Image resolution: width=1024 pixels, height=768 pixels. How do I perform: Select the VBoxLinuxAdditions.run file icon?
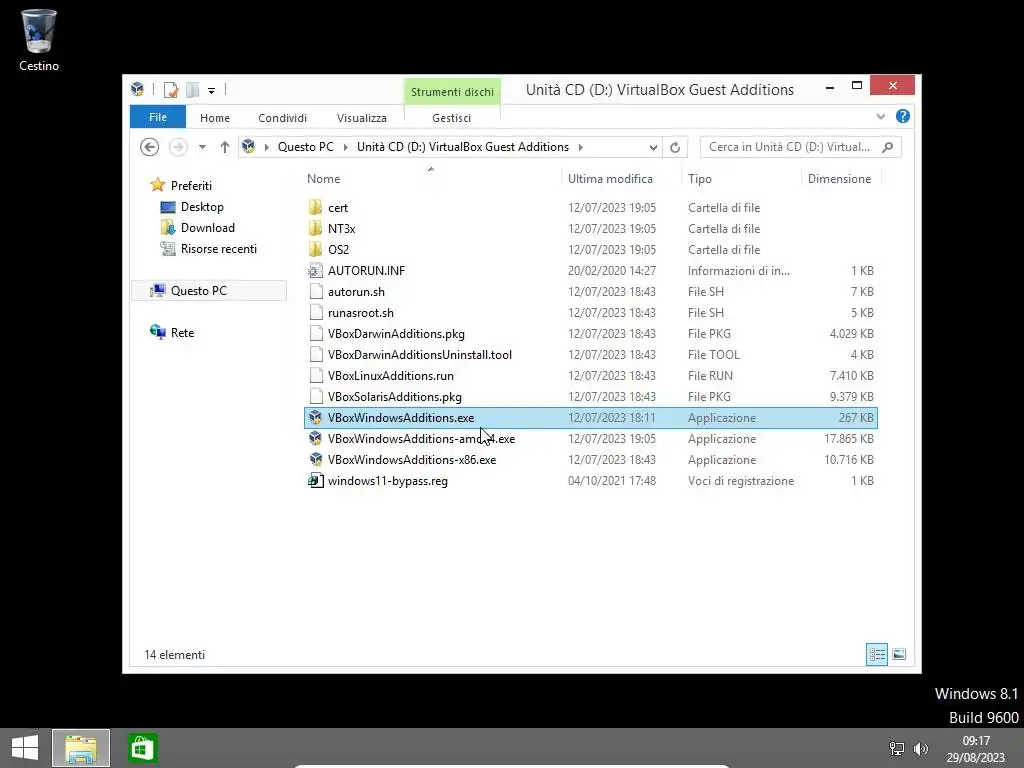pos(315,376)
